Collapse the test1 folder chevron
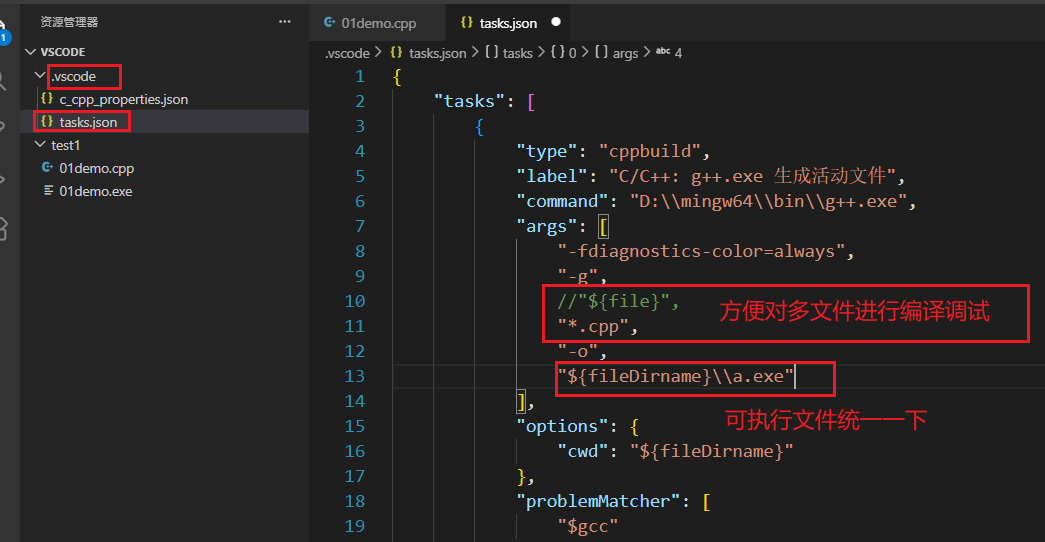The image size is (1045, 542). click(40, 145)
